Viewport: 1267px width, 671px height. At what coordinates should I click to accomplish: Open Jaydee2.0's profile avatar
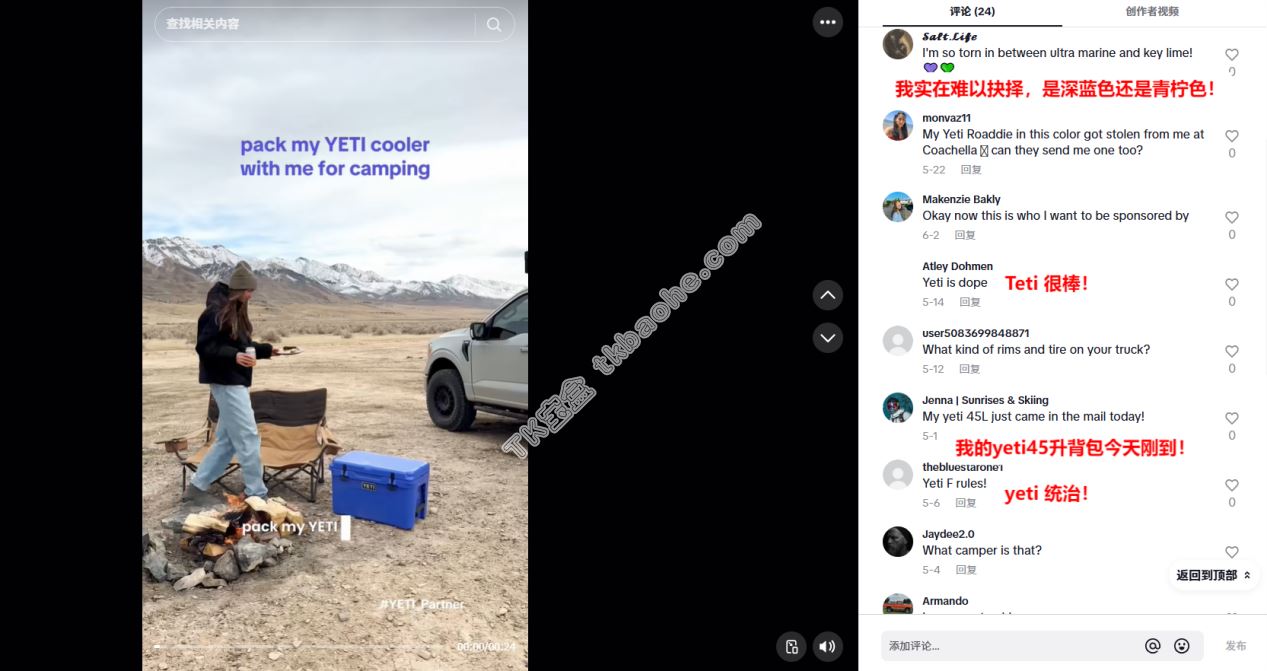(x=898, y=542)
